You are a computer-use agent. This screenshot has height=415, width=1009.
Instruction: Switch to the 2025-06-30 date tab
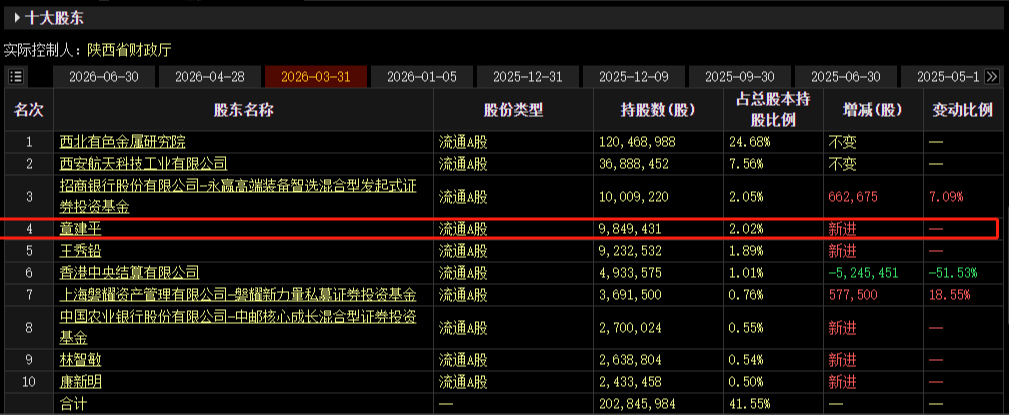tap(846, 77)
